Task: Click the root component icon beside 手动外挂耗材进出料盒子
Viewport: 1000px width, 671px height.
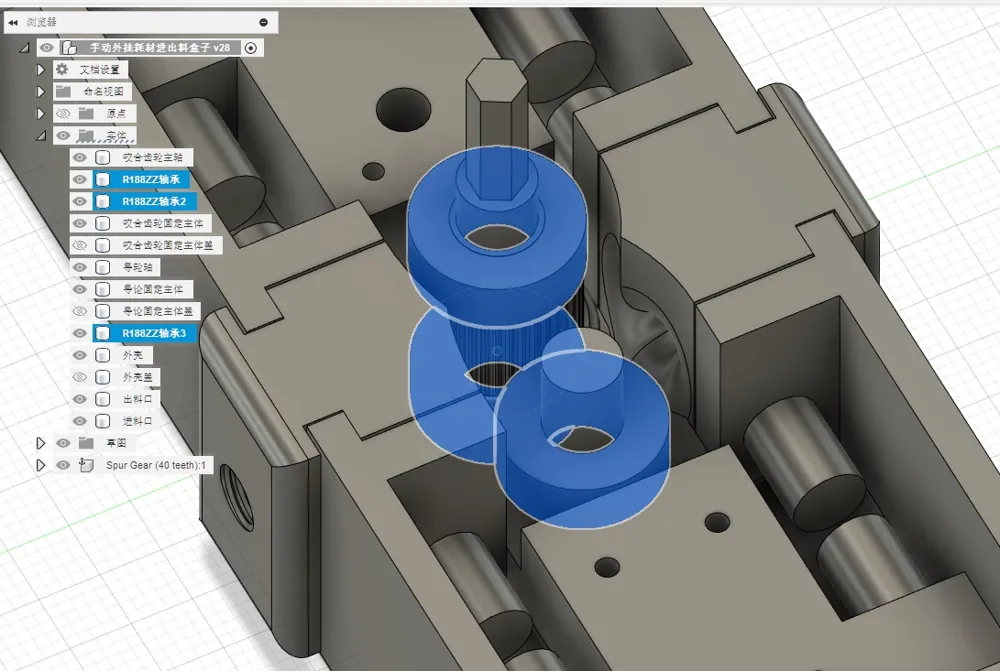Action: (69, 47)
